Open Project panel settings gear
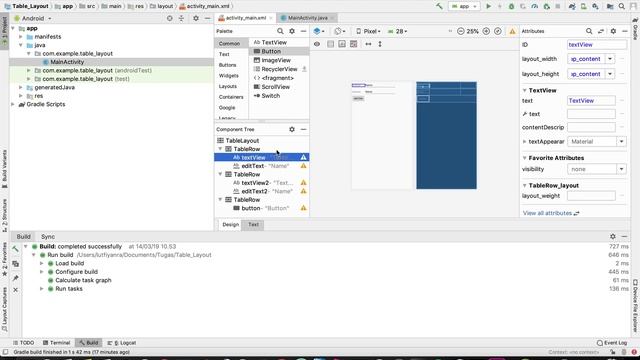Screen dimensions: 640x360 point(196,18)
